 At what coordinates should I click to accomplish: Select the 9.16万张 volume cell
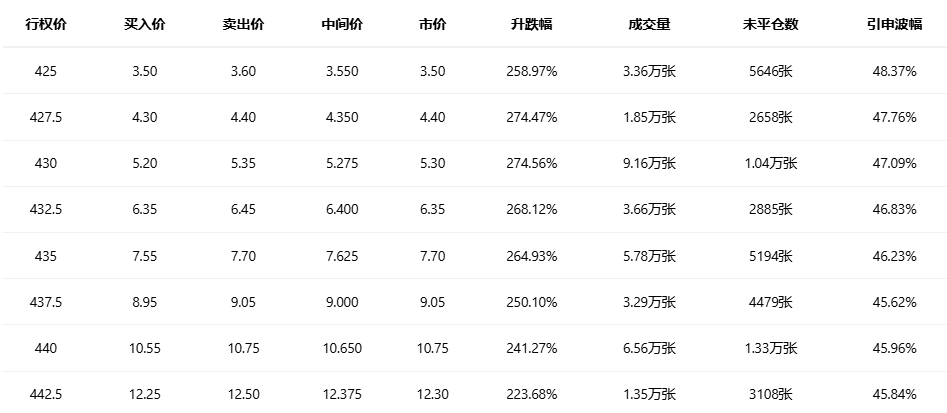[649, 163]
